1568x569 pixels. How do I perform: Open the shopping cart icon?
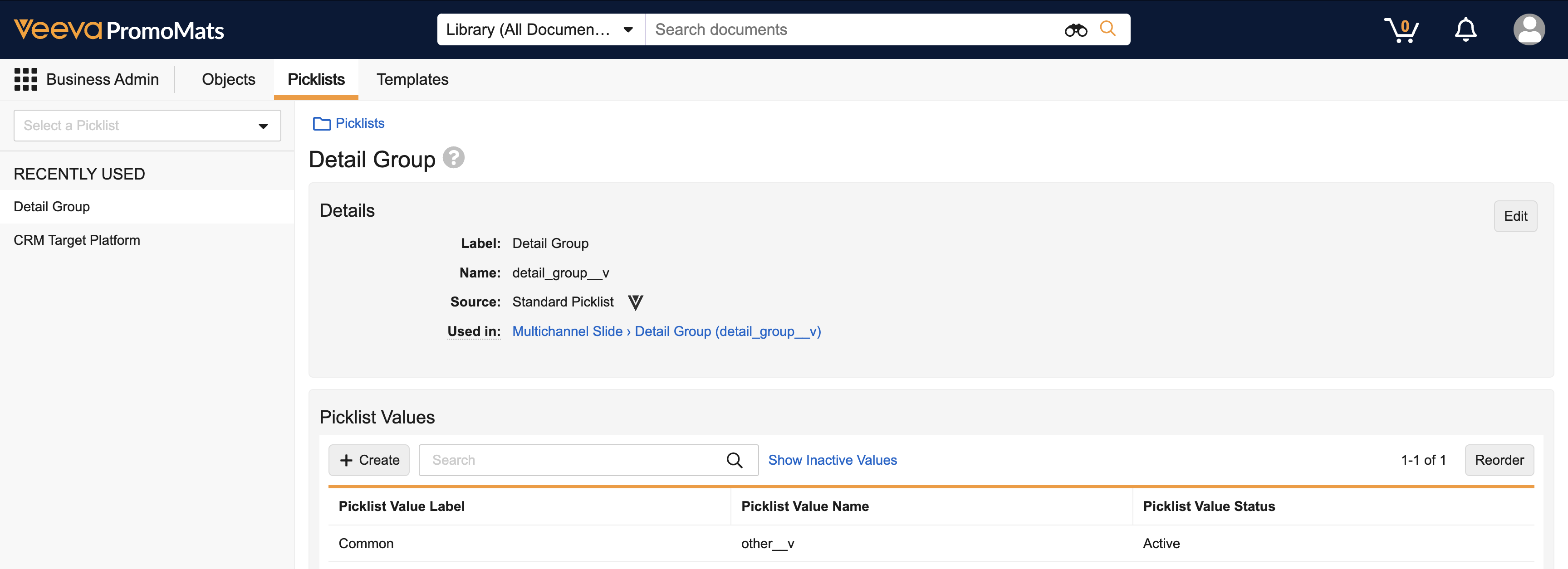1401,29
